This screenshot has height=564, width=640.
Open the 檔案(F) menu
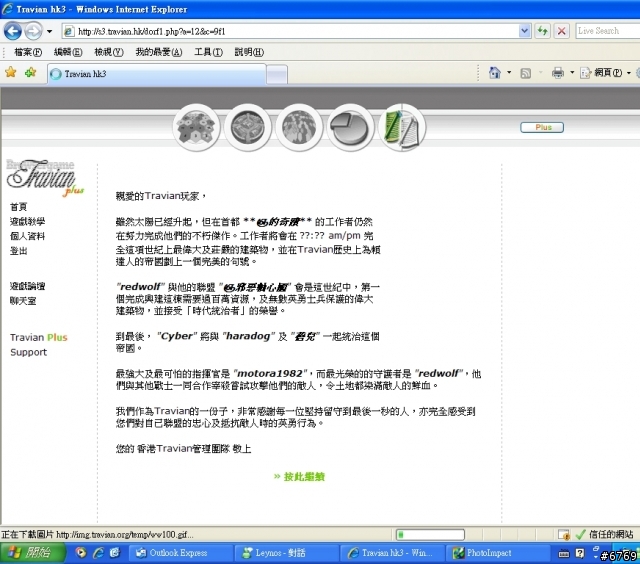28,52
